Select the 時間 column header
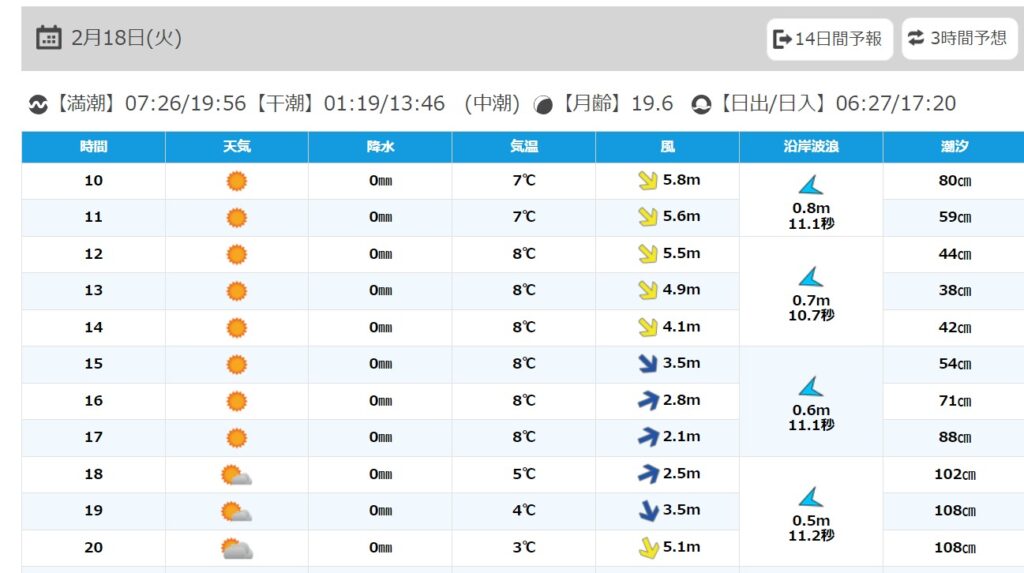Screen dimensions: 1024x573 pyautogui.click(x=93, y=146)
